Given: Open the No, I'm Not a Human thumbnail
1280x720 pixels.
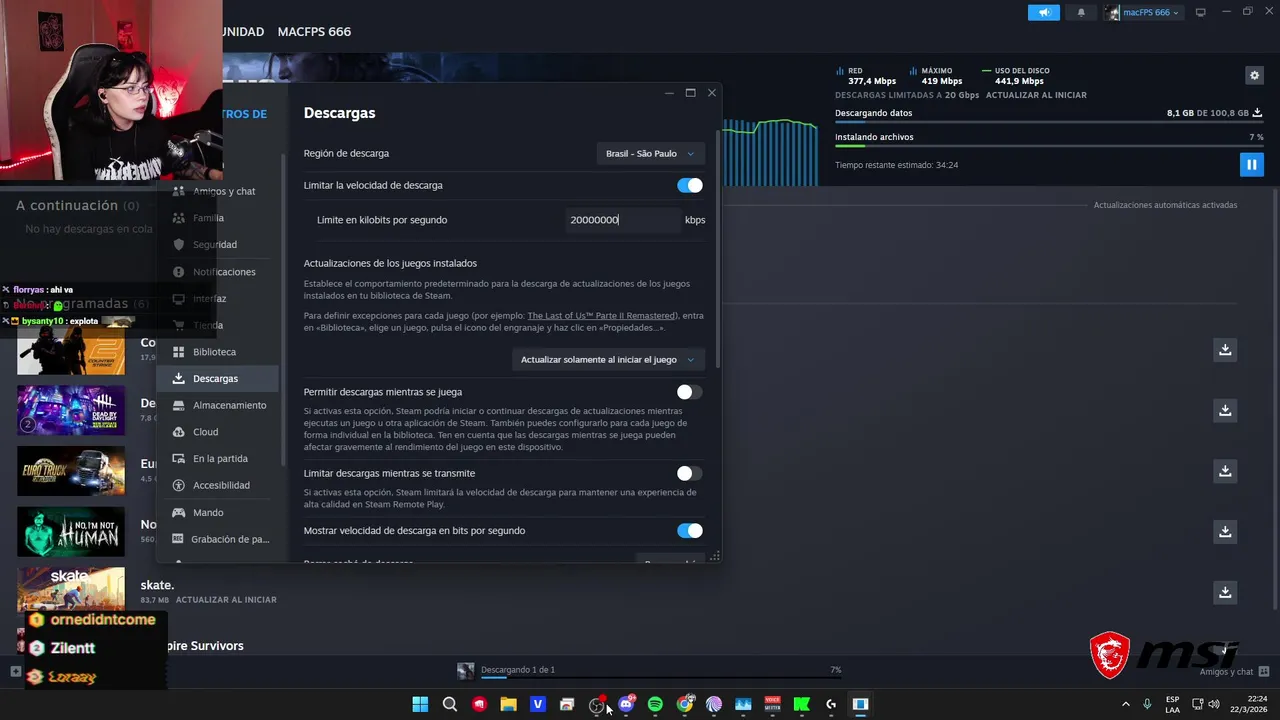Looking at the screenshot, I should pyautogui.click(x=71, y=532).
